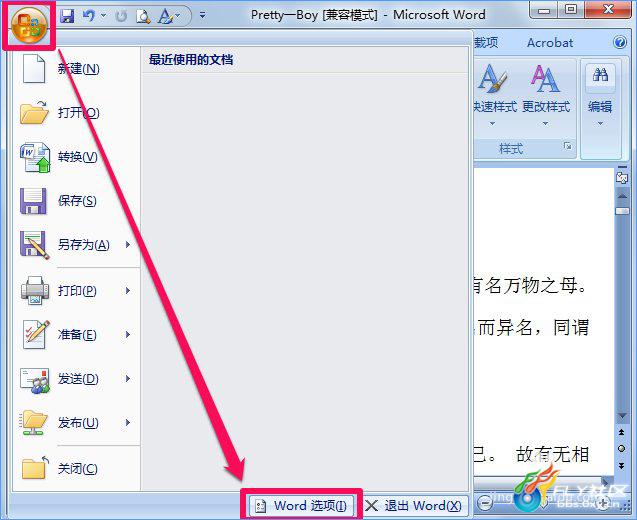Click the Select Browse Object circle button
Viewport: 637px width, 520px height.
click(622, 448)
